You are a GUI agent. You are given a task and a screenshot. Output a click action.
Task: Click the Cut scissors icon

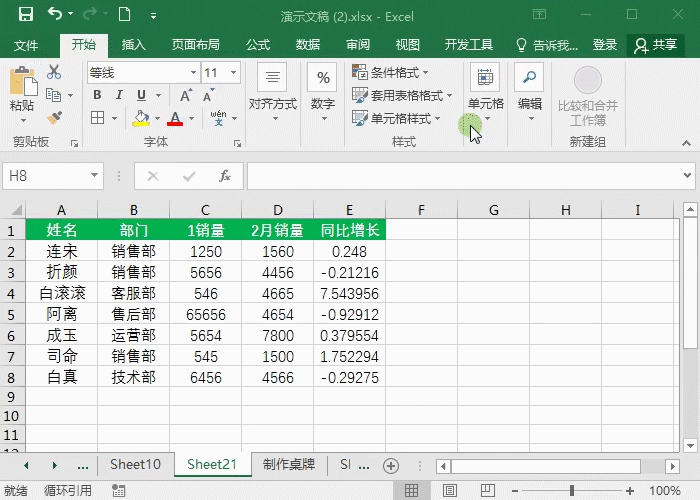pos(54,71)
